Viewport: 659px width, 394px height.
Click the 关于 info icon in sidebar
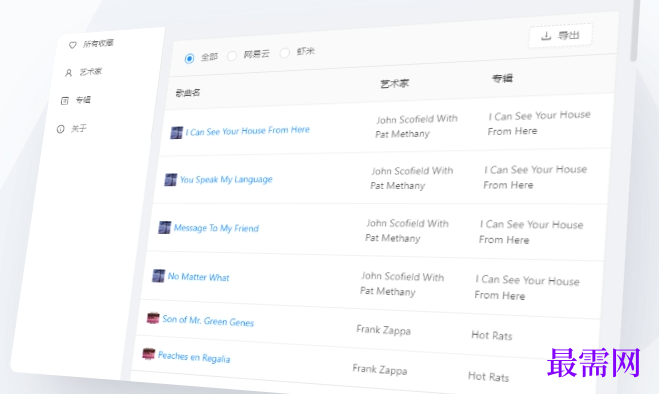coord(61,129)
